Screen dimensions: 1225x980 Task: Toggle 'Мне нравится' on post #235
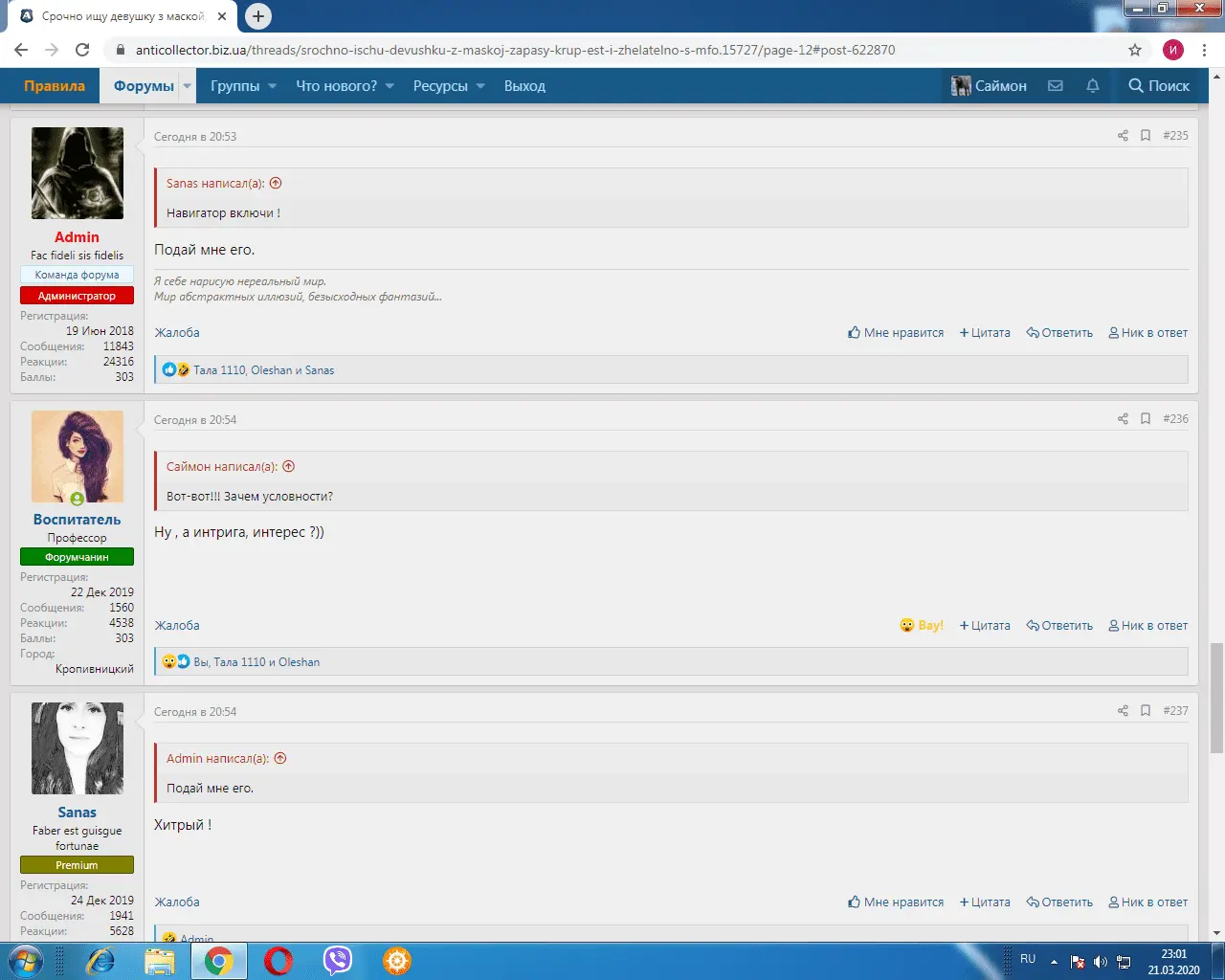[x=895, y=333]
